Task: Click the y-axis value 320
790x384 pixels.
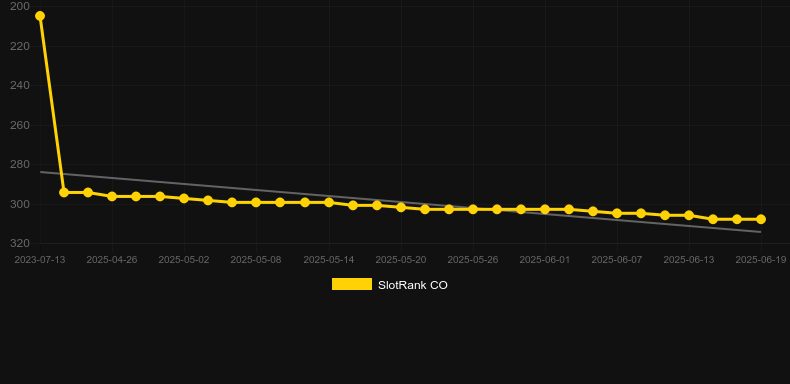Action: [x=20, y=243]
